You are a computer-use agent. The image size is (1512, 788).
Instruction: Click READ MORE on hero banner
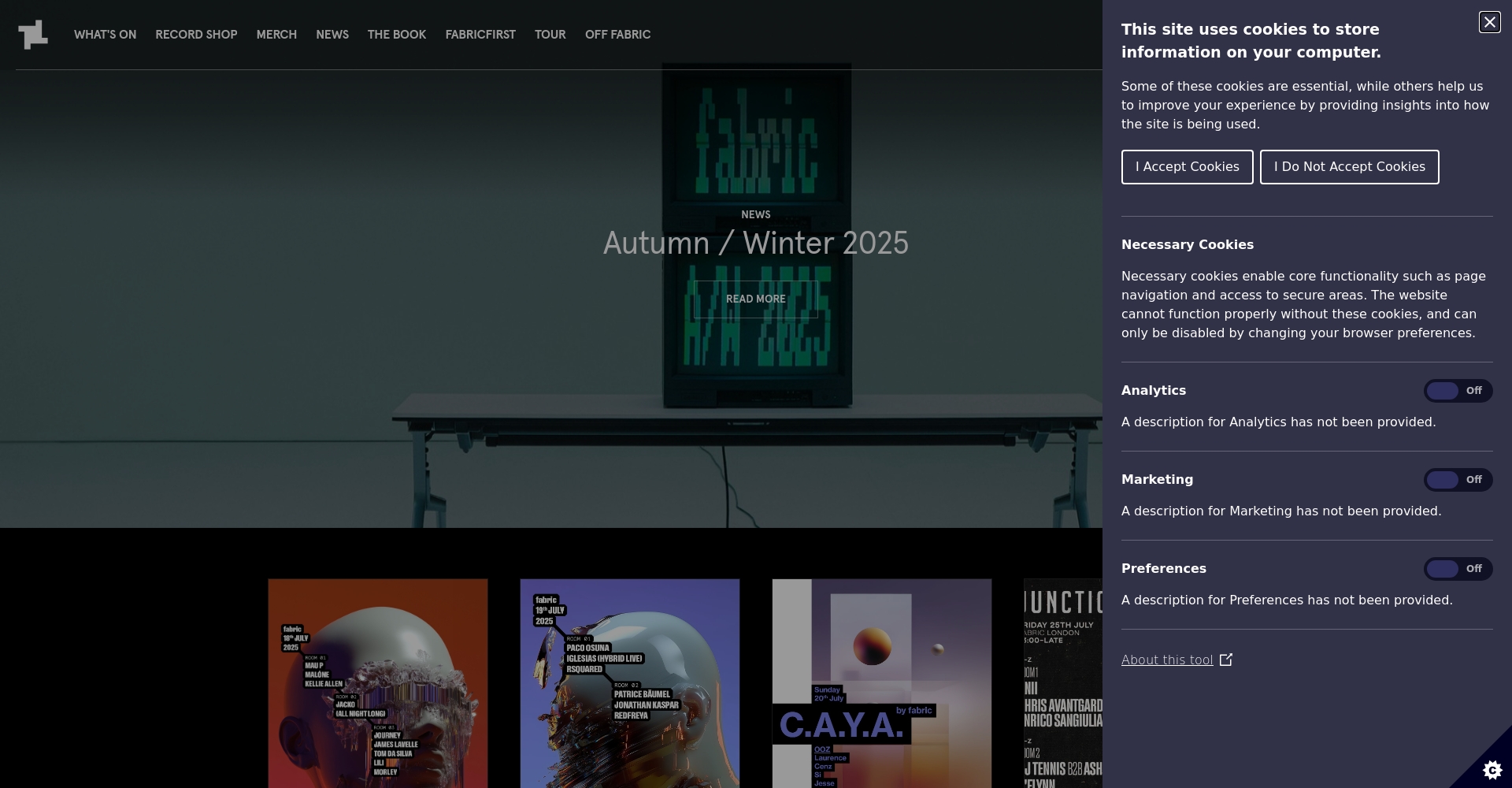click(x=756, y=299)
